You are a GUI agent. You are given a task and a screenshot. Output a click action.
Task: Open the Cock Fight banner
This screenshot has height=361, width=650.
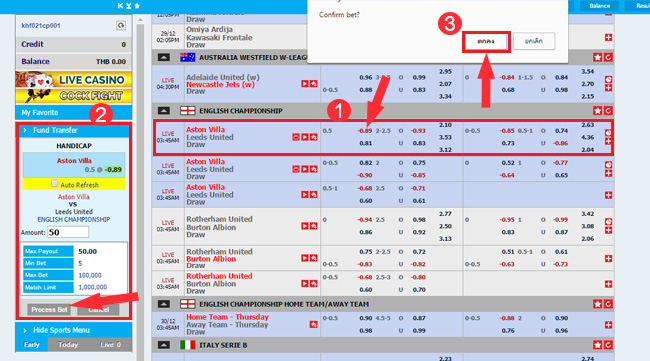(74, 96)
